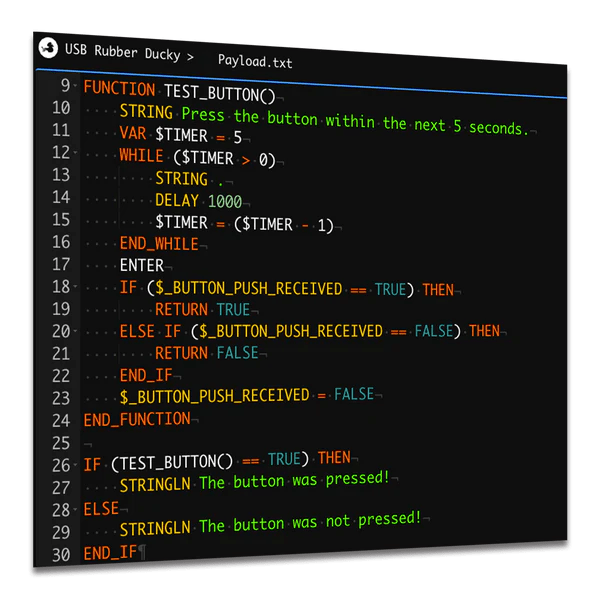
Task: Click the TRUE value on line 26
Action: [284, 459]
